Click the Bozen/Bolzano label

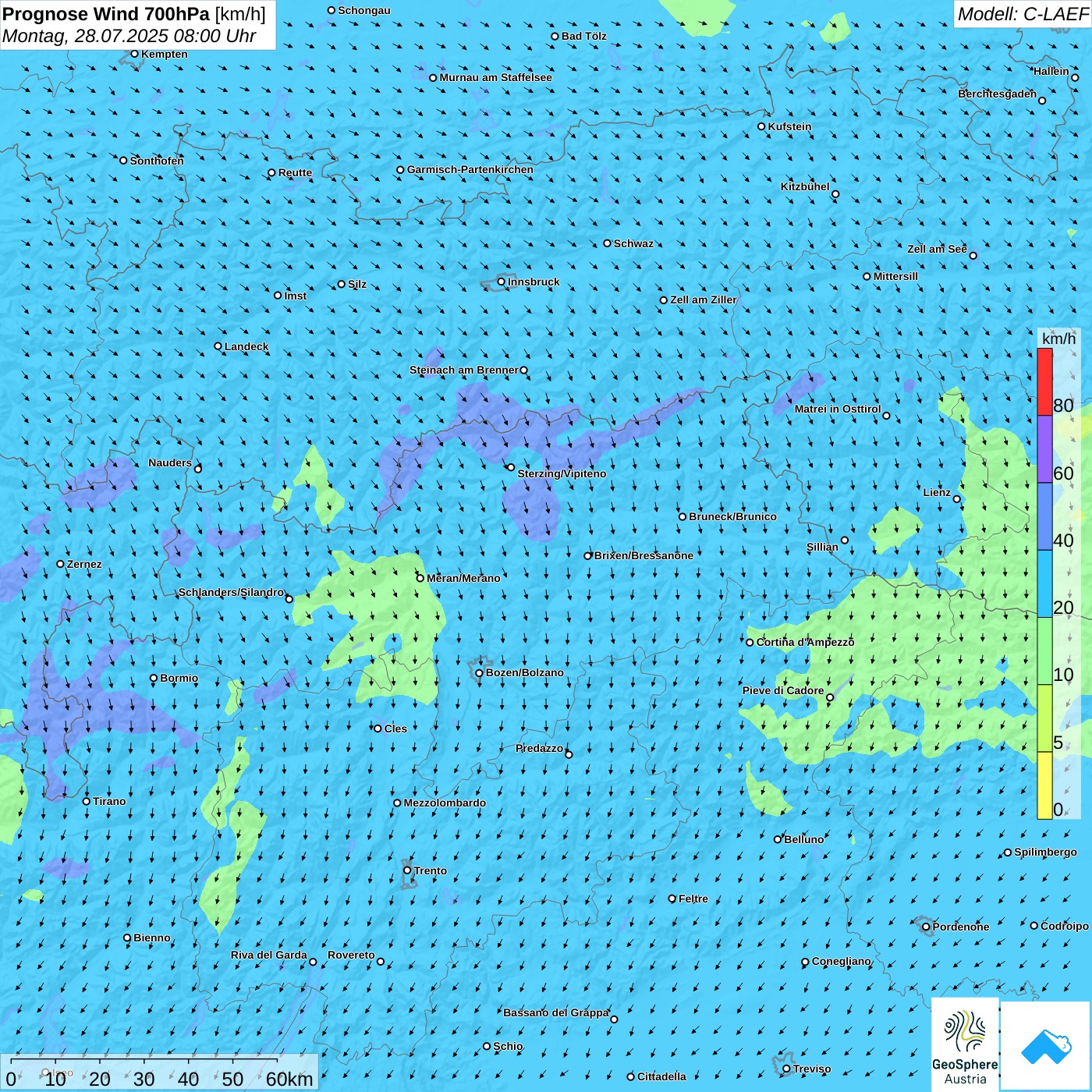(x=524, y=672)
